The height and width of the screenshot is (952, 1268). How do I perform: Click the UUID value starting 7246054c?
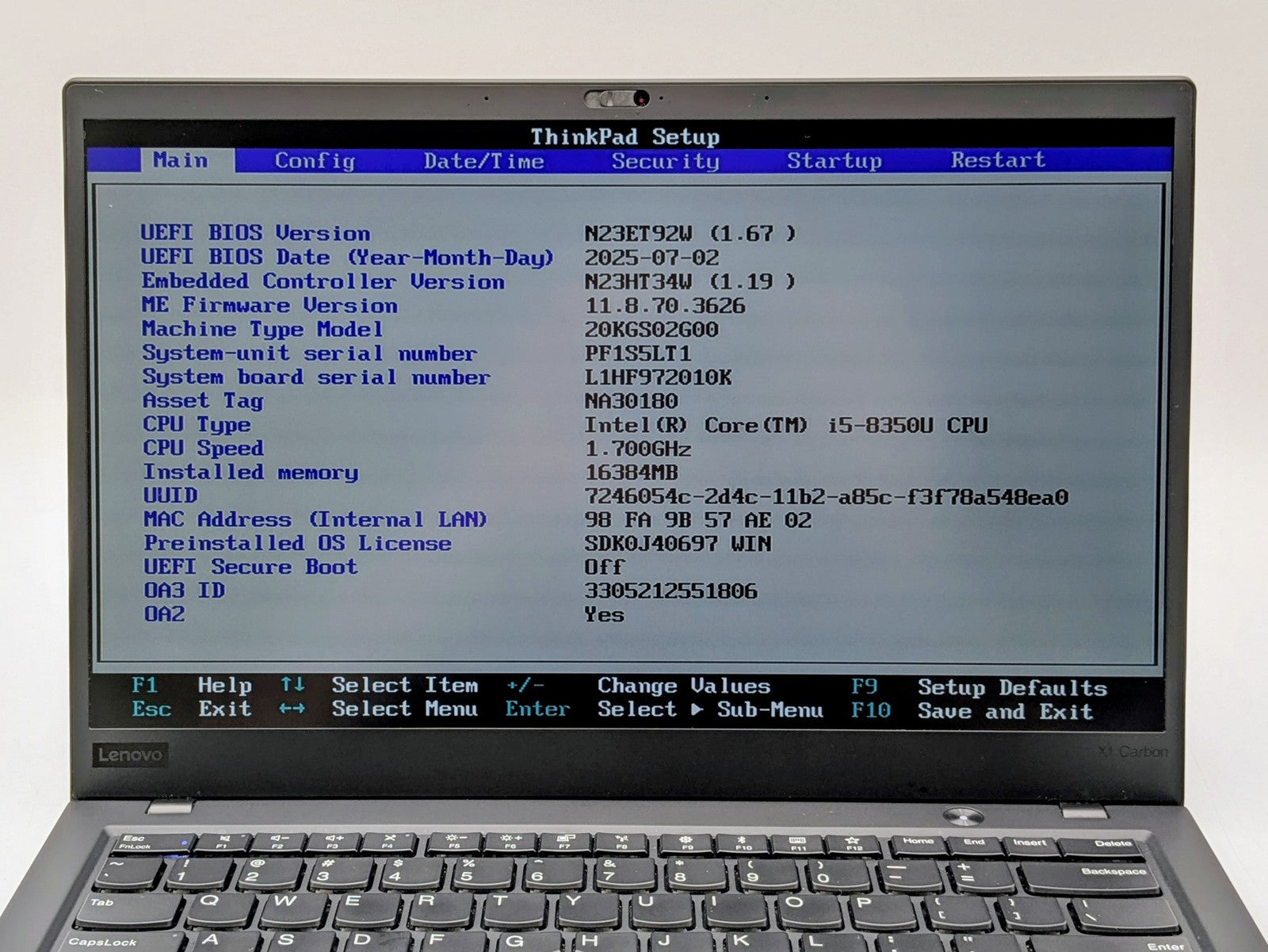click(x=827, y=497)
